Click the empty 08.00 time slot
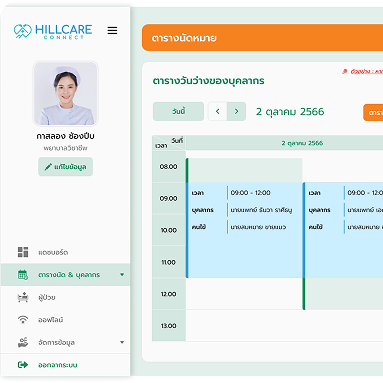 (x=244, y=170)
